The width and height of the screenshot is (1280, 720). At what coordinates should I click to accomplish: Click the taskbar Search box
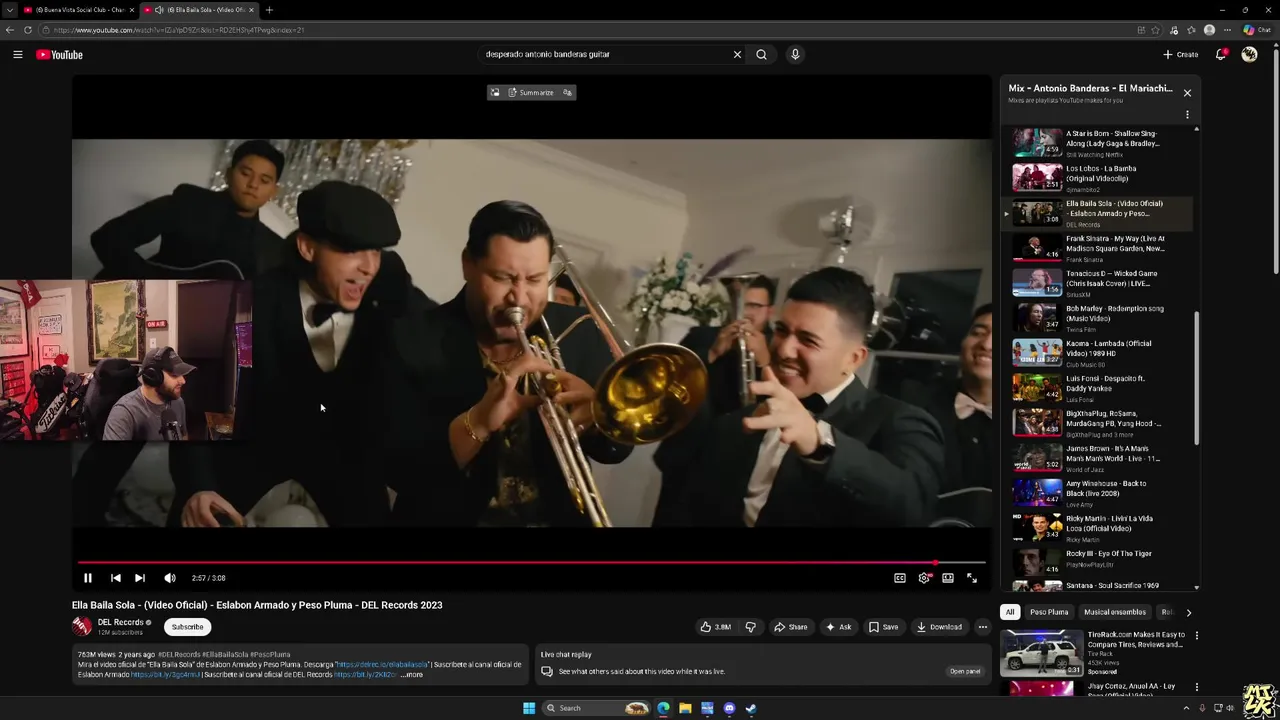click(x=596, y=708)
